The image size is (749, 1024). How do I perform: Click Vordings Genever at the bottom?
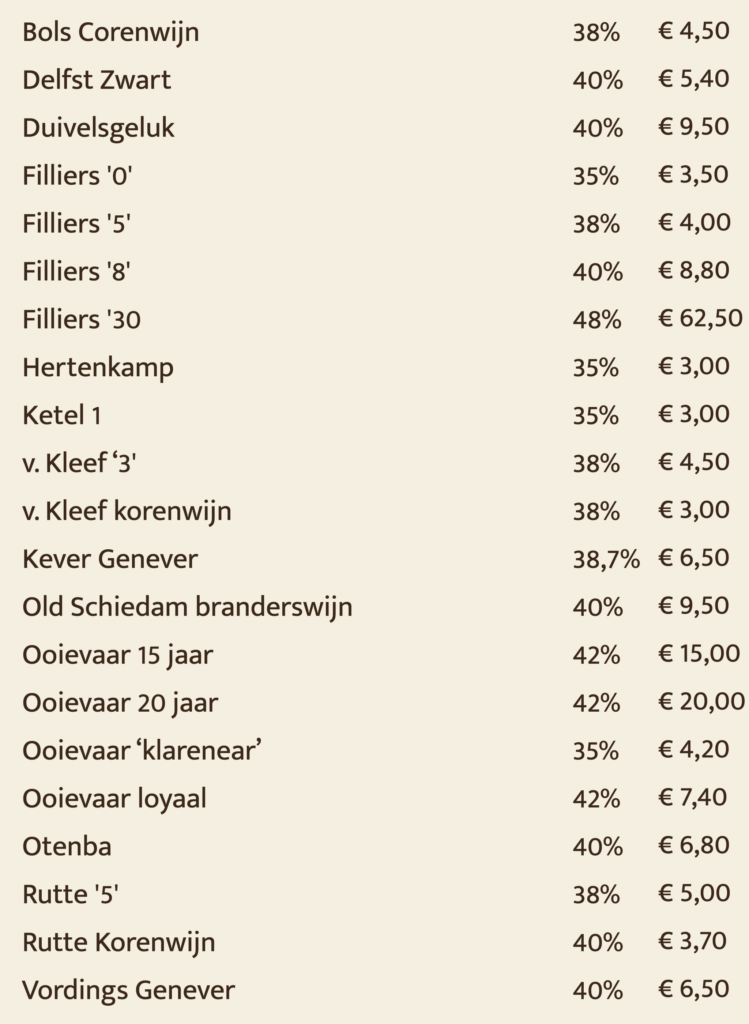[128, 991]
